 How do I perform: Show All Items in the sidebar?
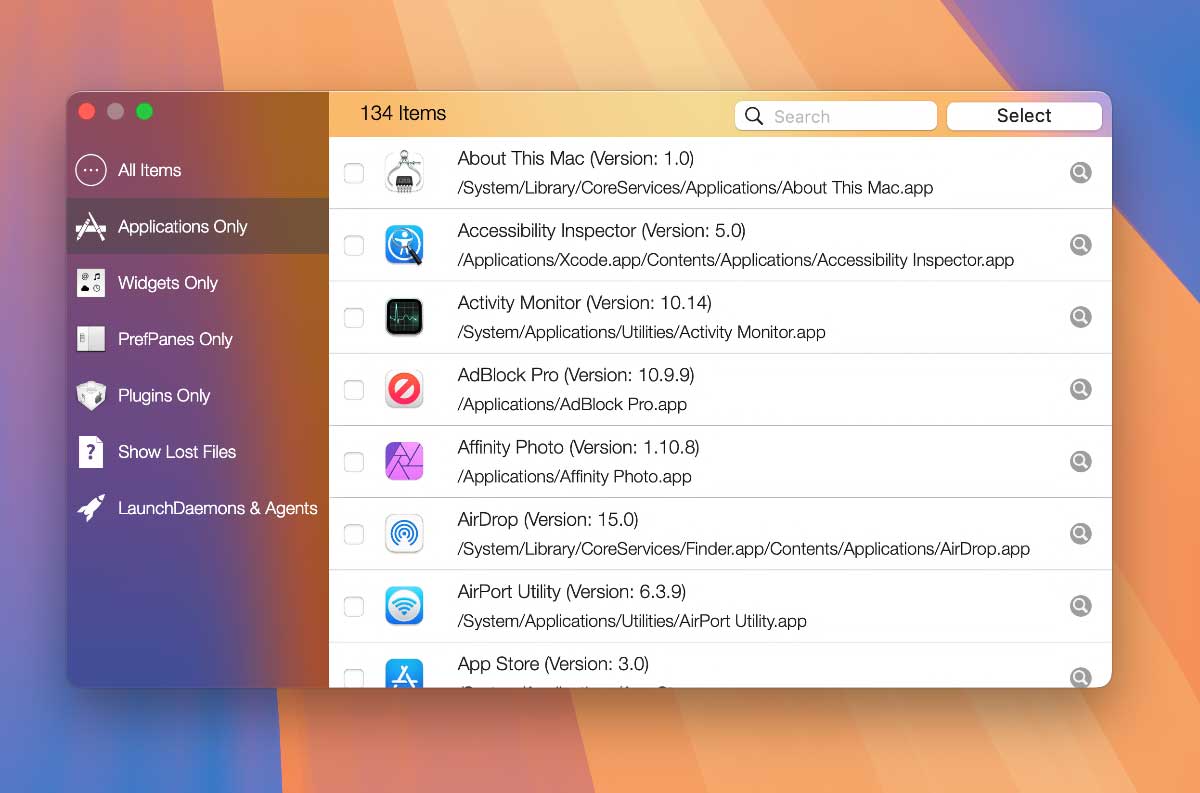coord(198,170)
